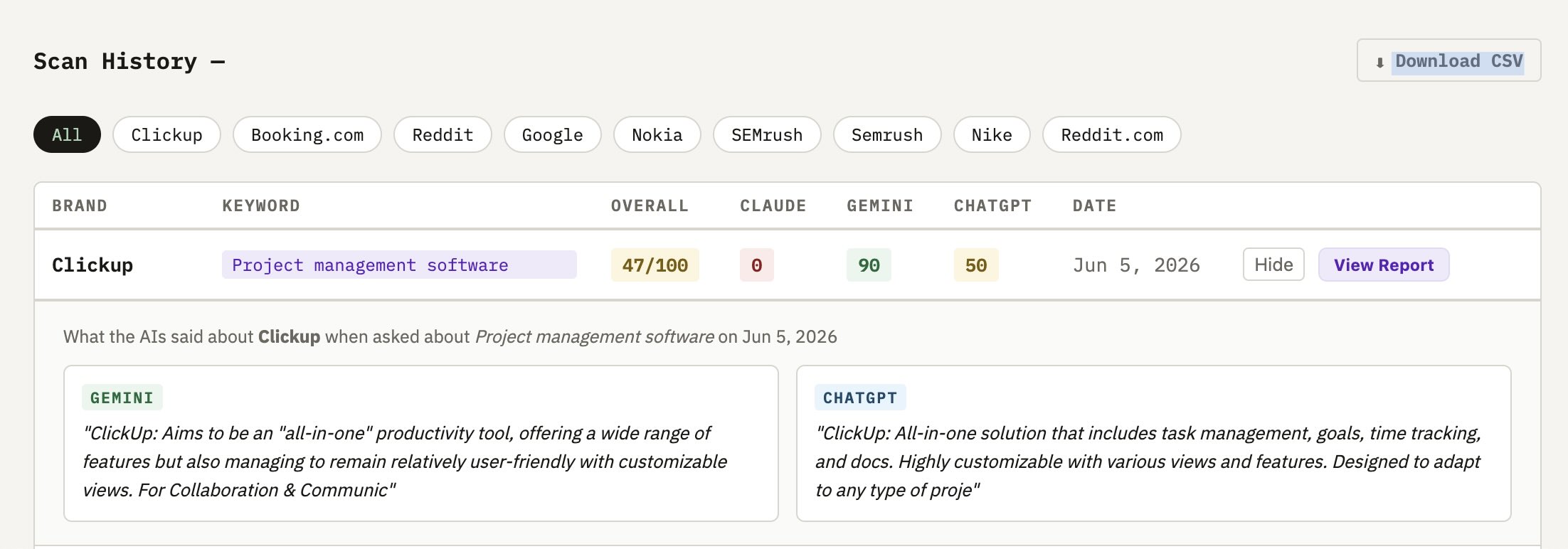Click the GEMINI column header
Screen dimensions: 1568x549
880,206
